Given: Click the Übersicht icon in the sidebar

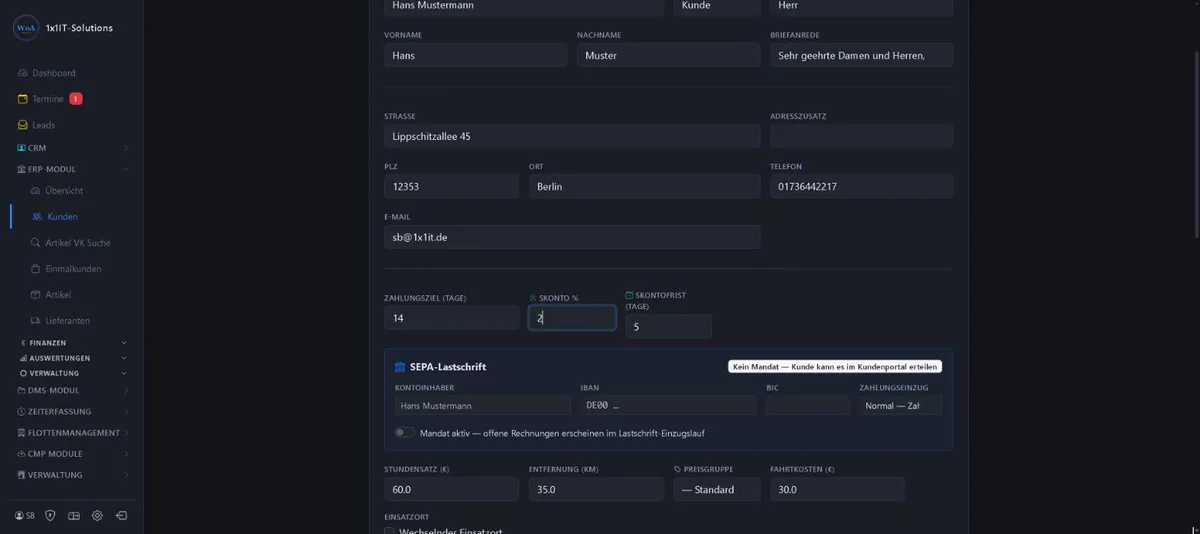Looking at the screenshot, I should (36, 191).
